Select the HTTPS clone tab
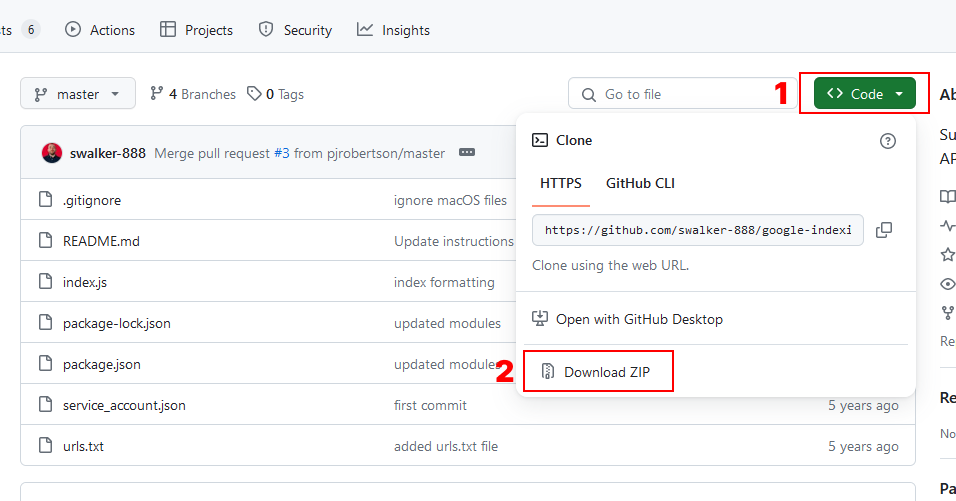The width and height of the screenshot is (956, 501). [x=560, y=183]
